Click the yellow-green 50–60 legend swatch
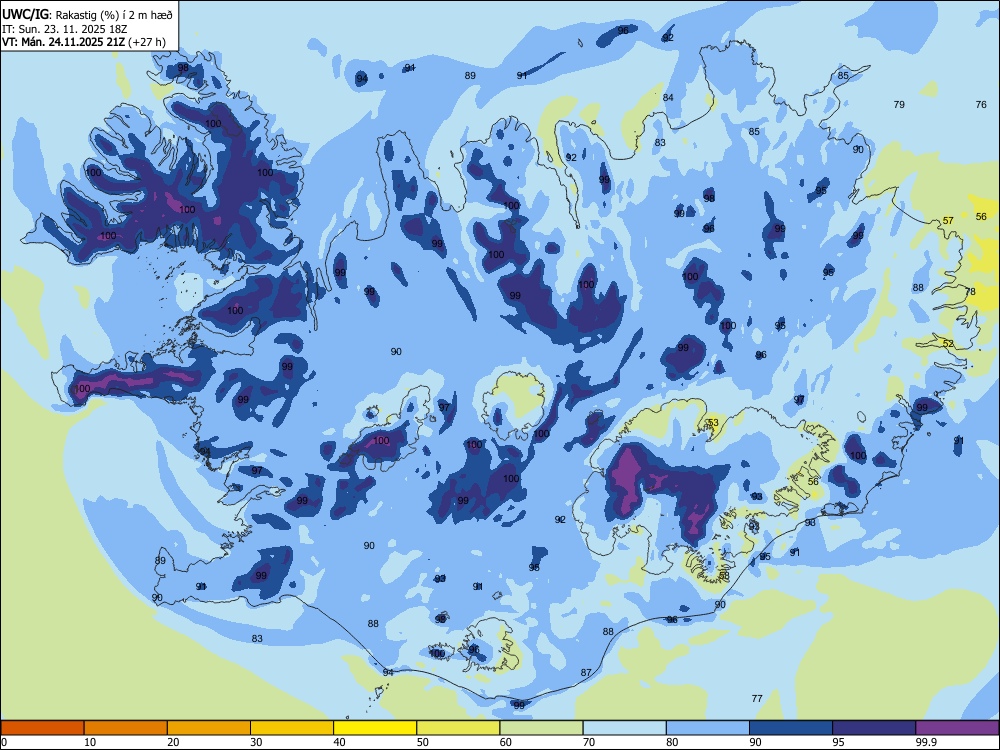1000x750 pixels. click(x=458, y=728)
